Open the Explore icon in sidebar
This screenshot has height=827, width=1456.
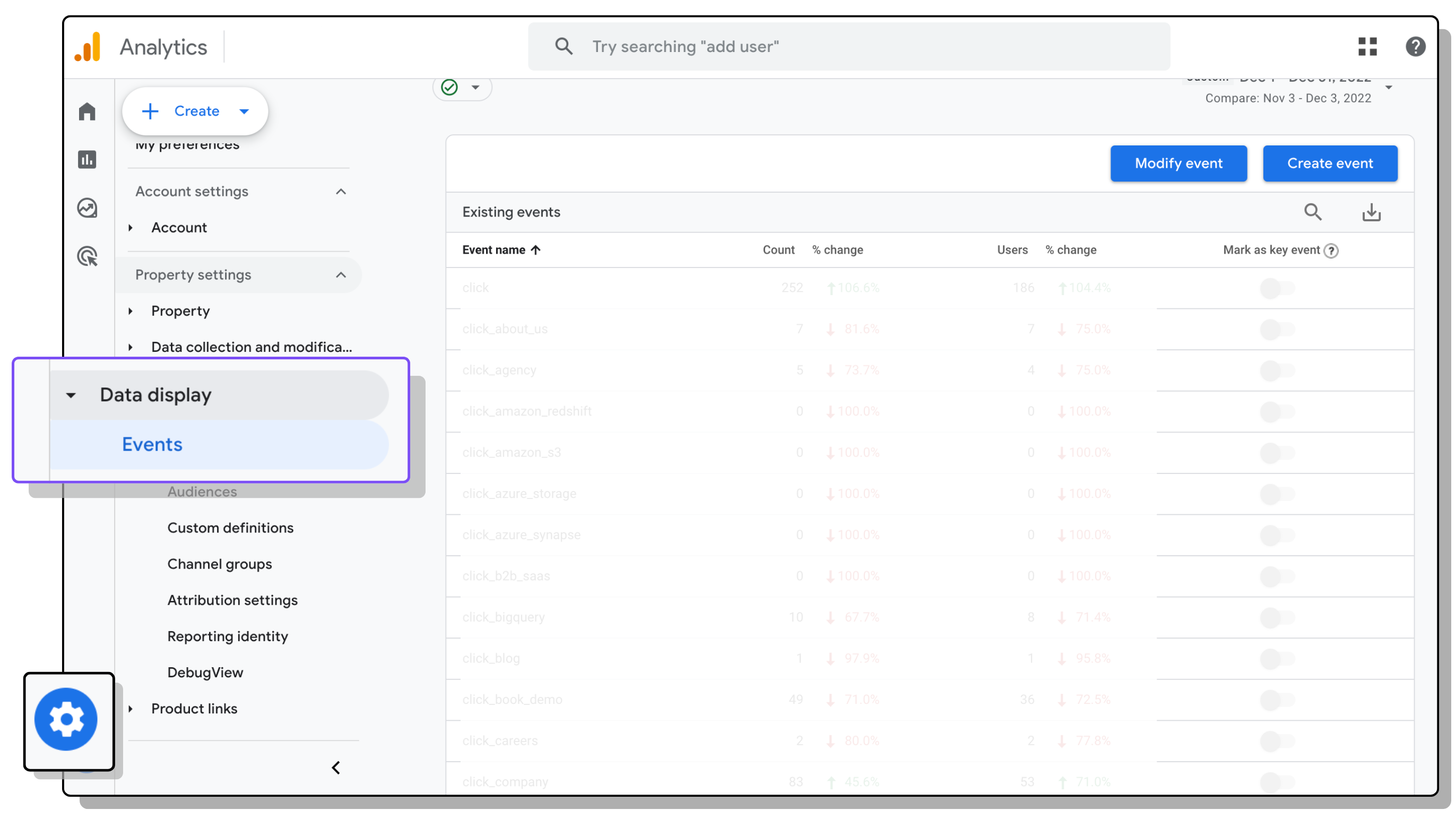87,208
